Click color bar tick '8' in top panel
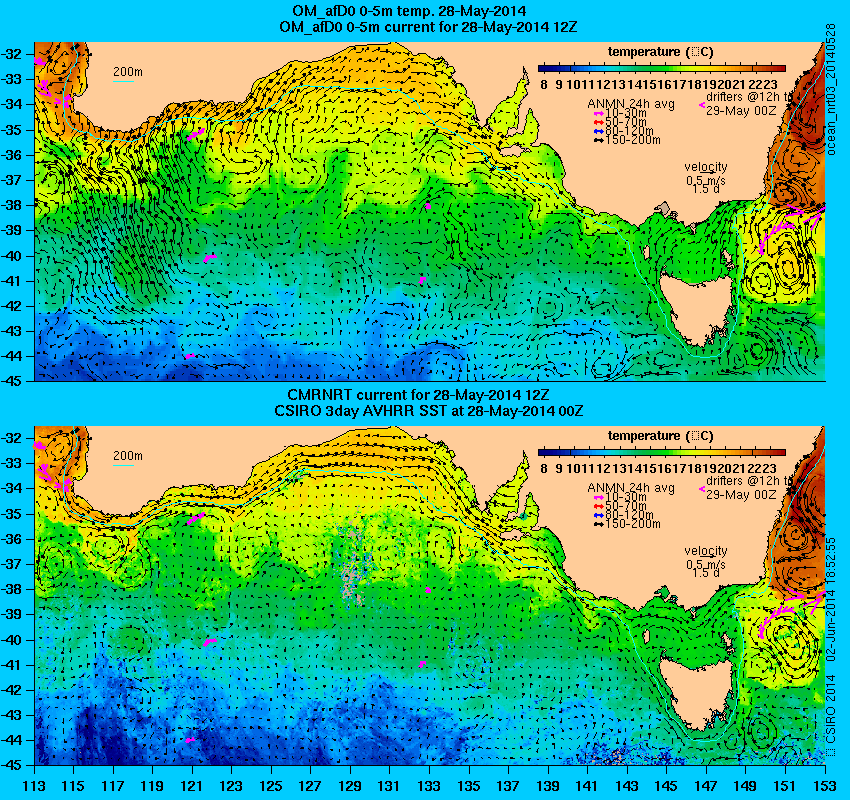Viewport: 850px width, 800px height. (x=544, y=85)
